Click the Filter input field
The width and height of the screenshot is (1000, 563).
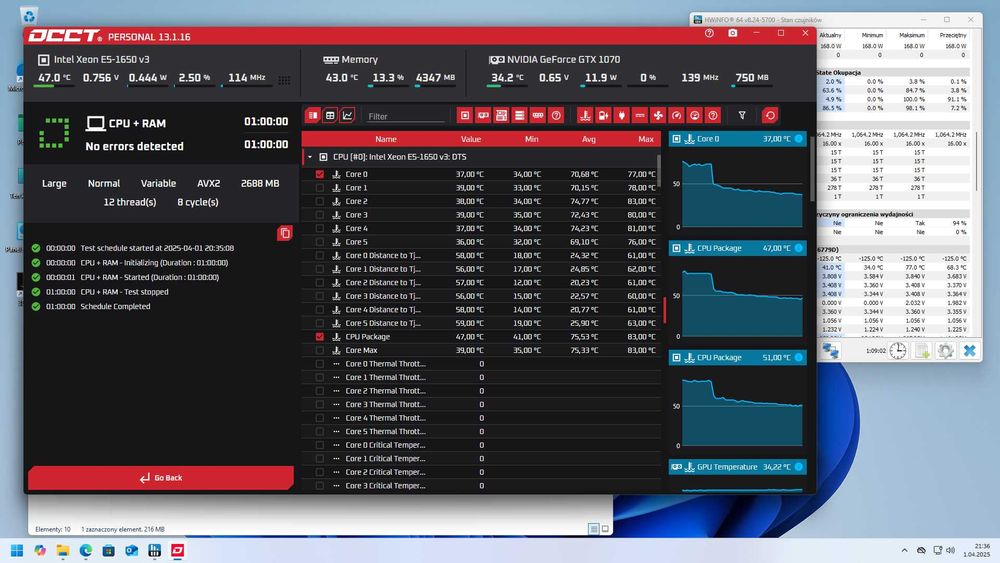click(405, 116)
